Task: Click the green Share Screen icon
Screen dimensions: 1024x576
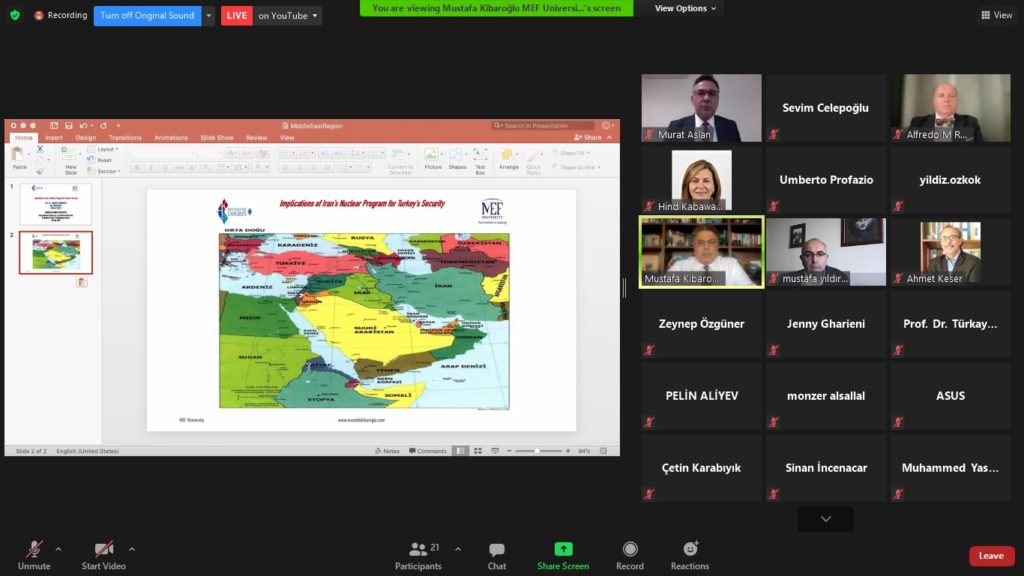Action: pos(563,550)
